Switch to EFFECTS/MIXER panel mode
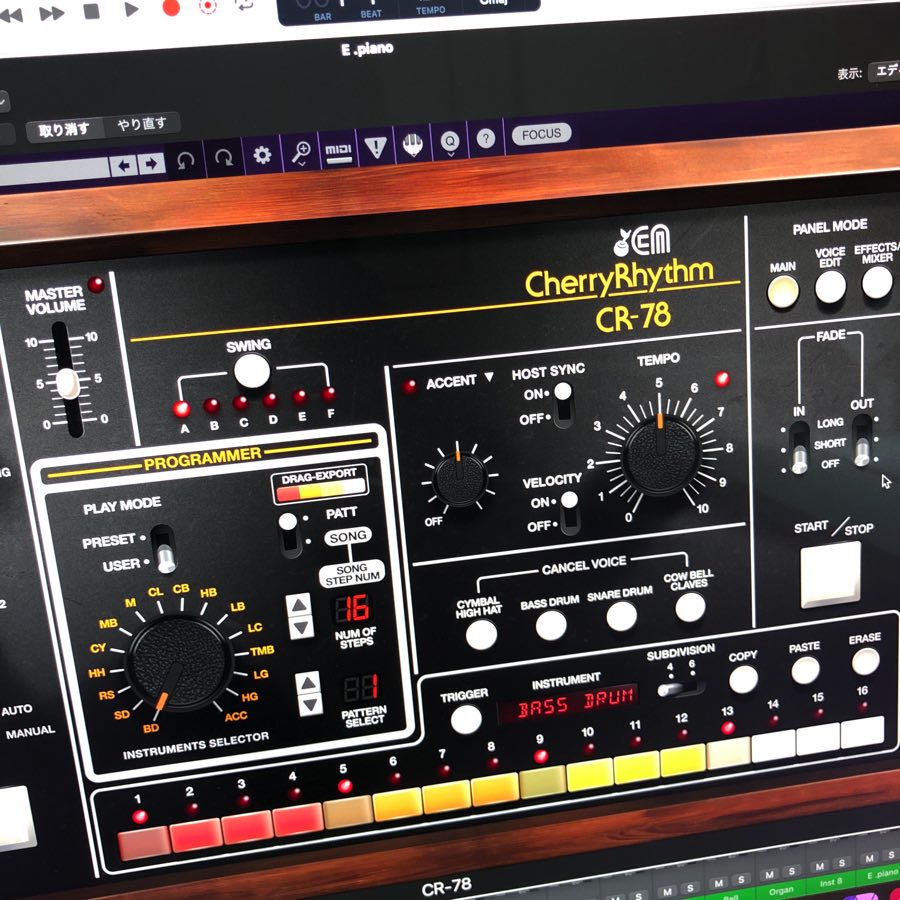 point(877,282)
